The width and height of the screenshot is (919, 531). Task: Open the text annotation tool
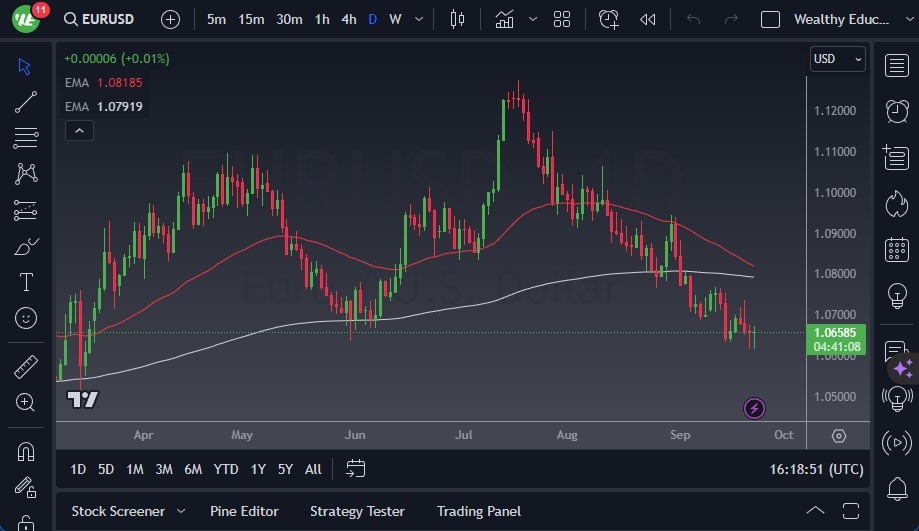[26, 282]
